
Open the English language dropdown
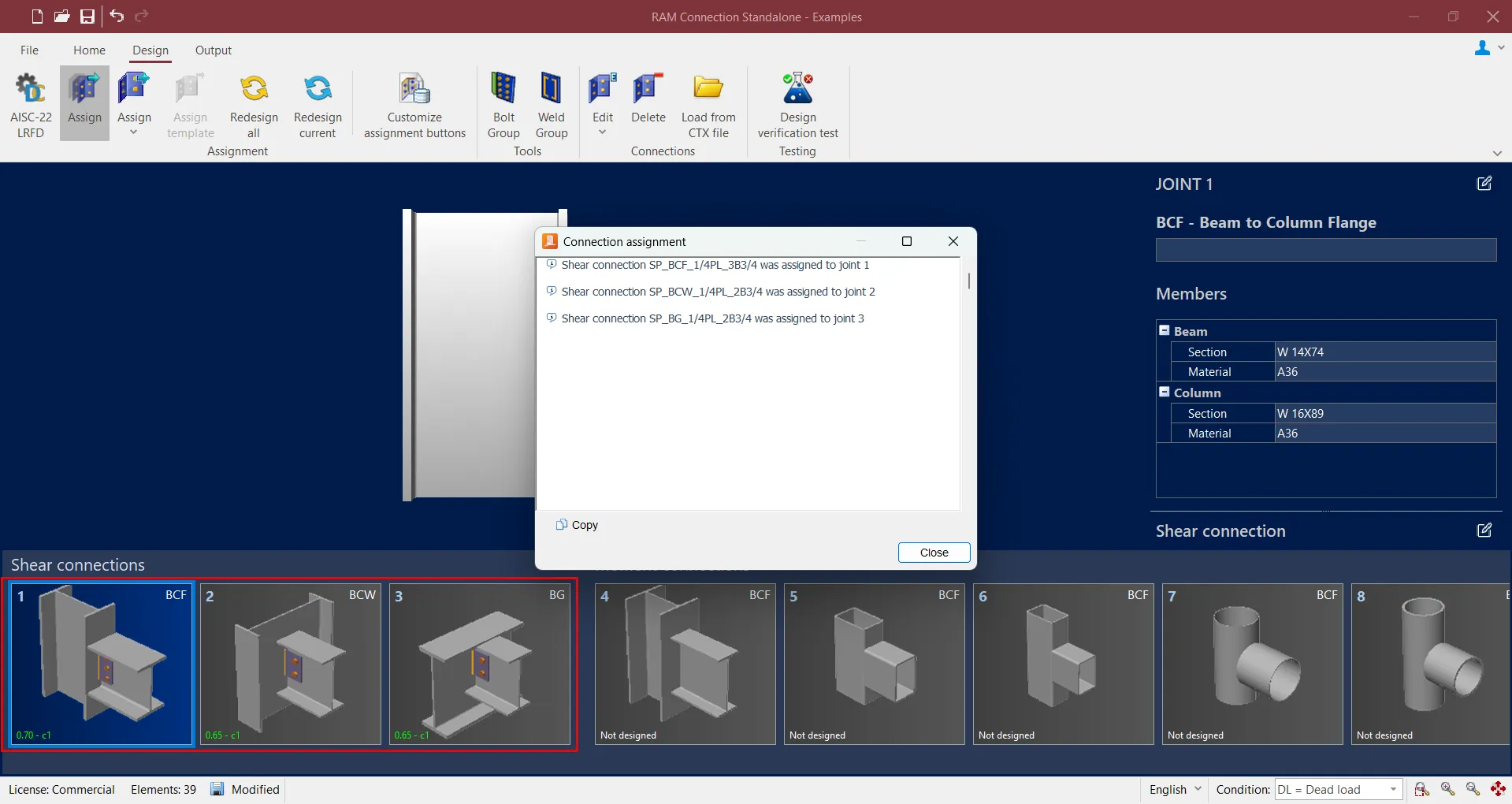pos(1175,789)
